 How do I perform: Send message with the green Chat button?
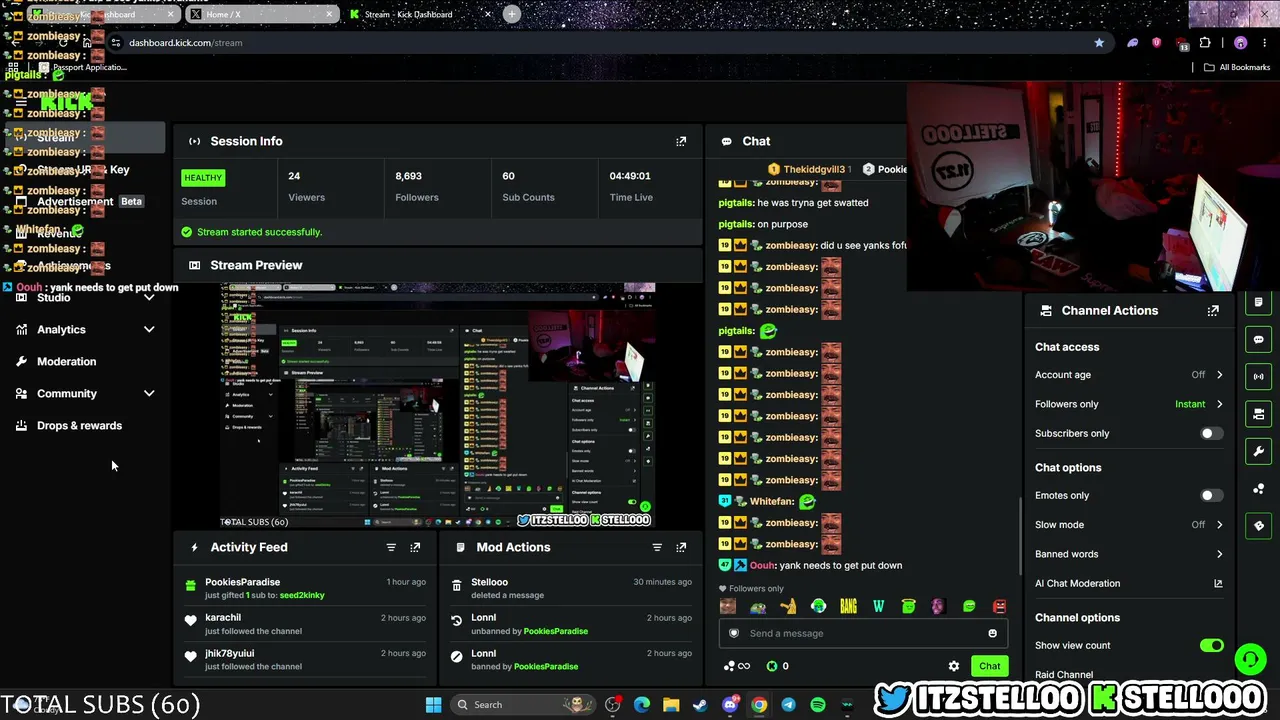(x=989, y=666)
